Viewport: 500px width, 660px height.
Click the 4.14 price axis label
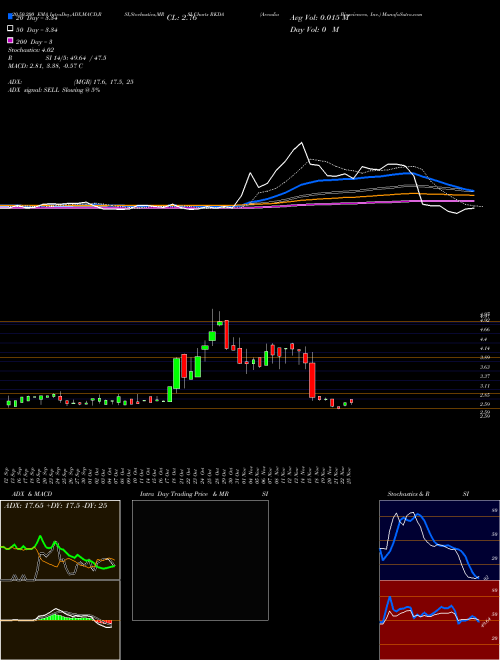point(485,348)
